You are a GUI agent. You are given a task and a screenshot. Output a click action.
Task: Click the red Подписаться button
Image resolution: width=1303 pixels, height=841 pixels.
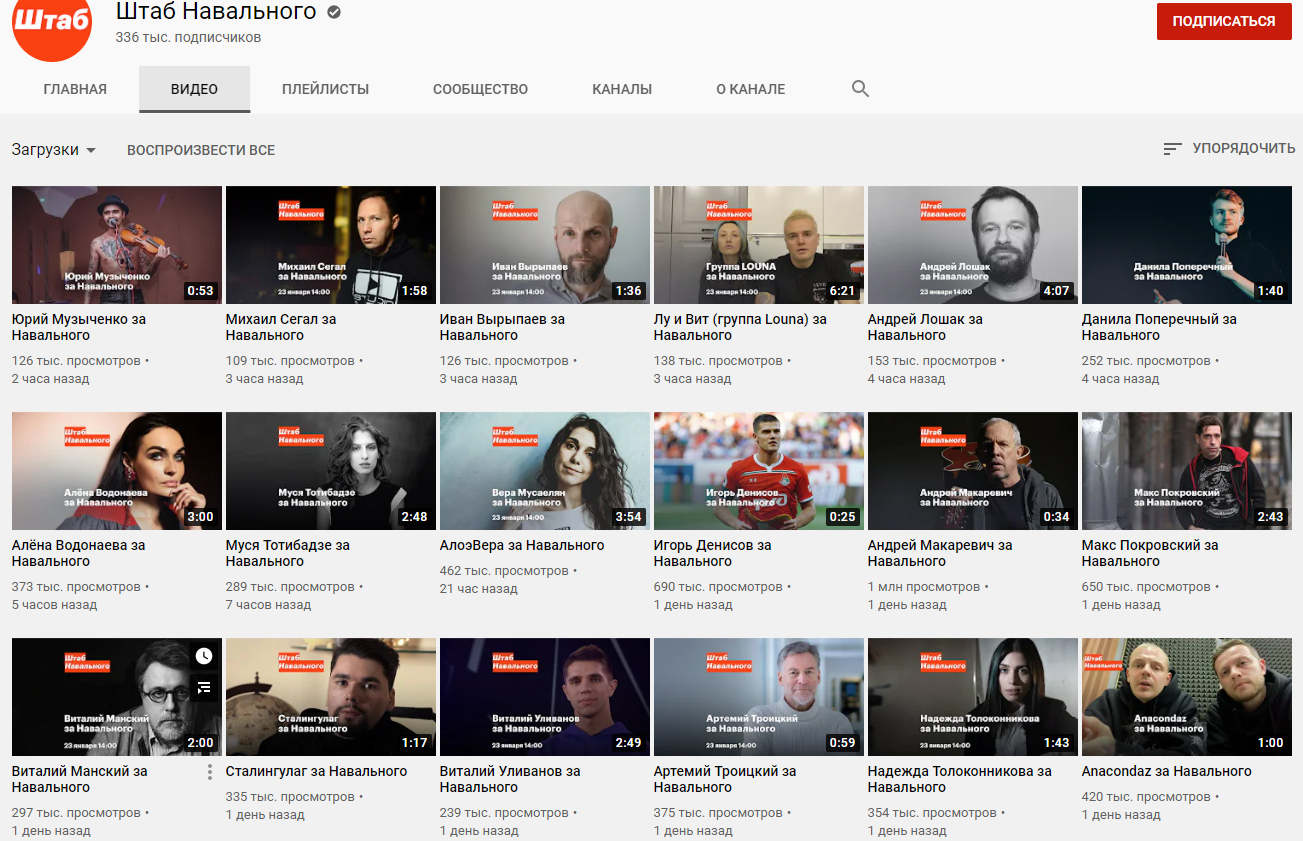1223,21
